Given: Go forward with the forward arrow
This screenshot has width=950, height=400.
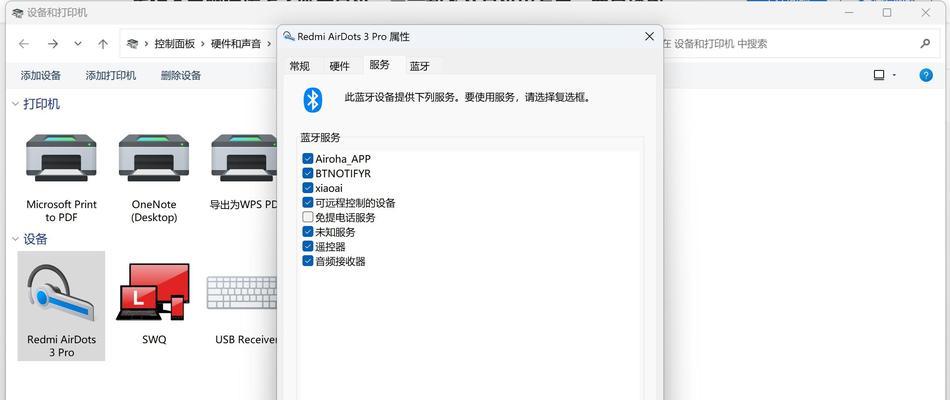Looking at the screenshot, I should (53, 44).
